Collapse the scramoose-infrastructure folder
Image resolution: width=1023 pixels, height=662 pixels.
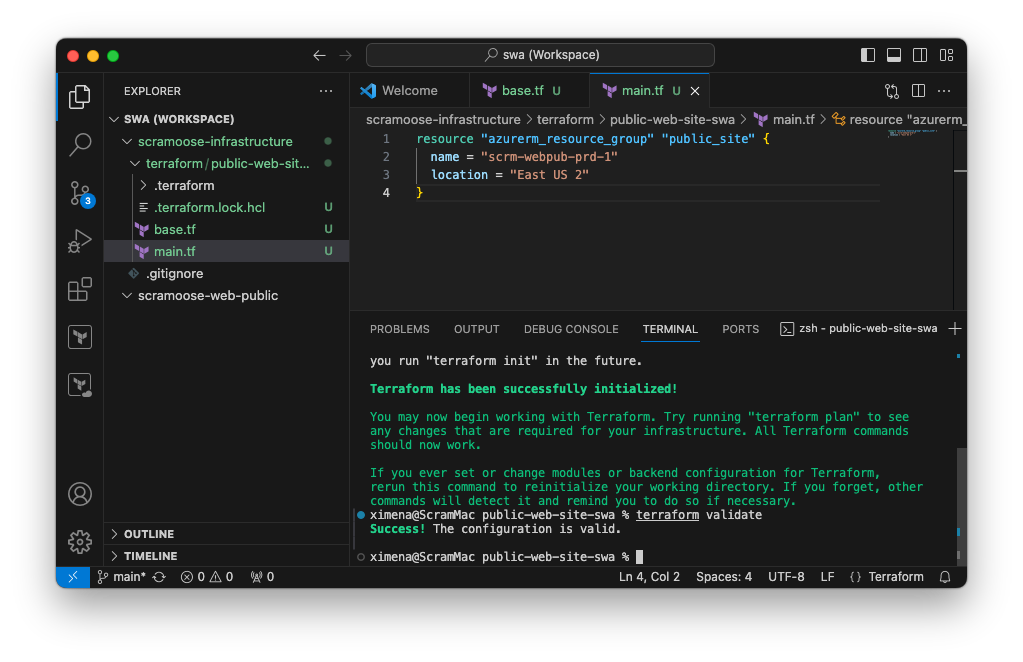tap(226, 142)
